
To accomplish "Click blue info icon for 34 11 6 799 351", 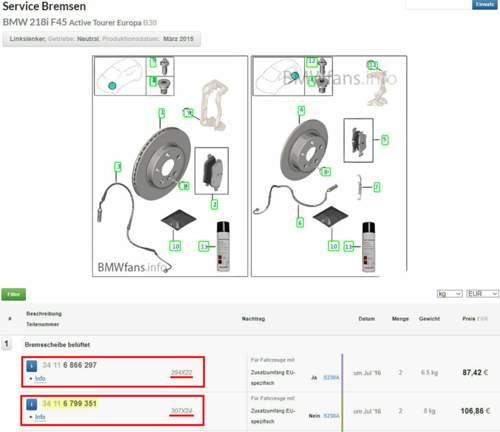I will (32, 404).
